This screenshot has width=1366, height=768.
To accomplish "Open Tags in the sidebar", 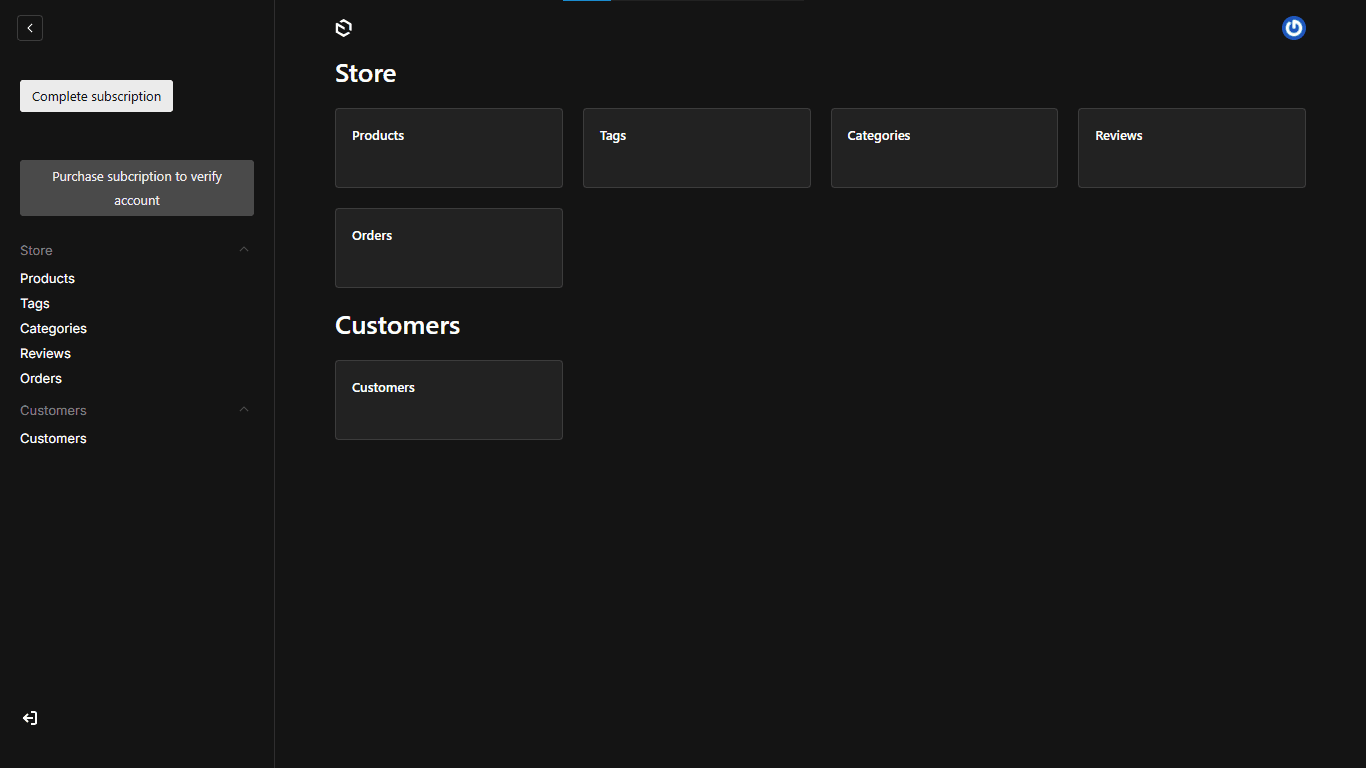I will (x=35, y=303).
